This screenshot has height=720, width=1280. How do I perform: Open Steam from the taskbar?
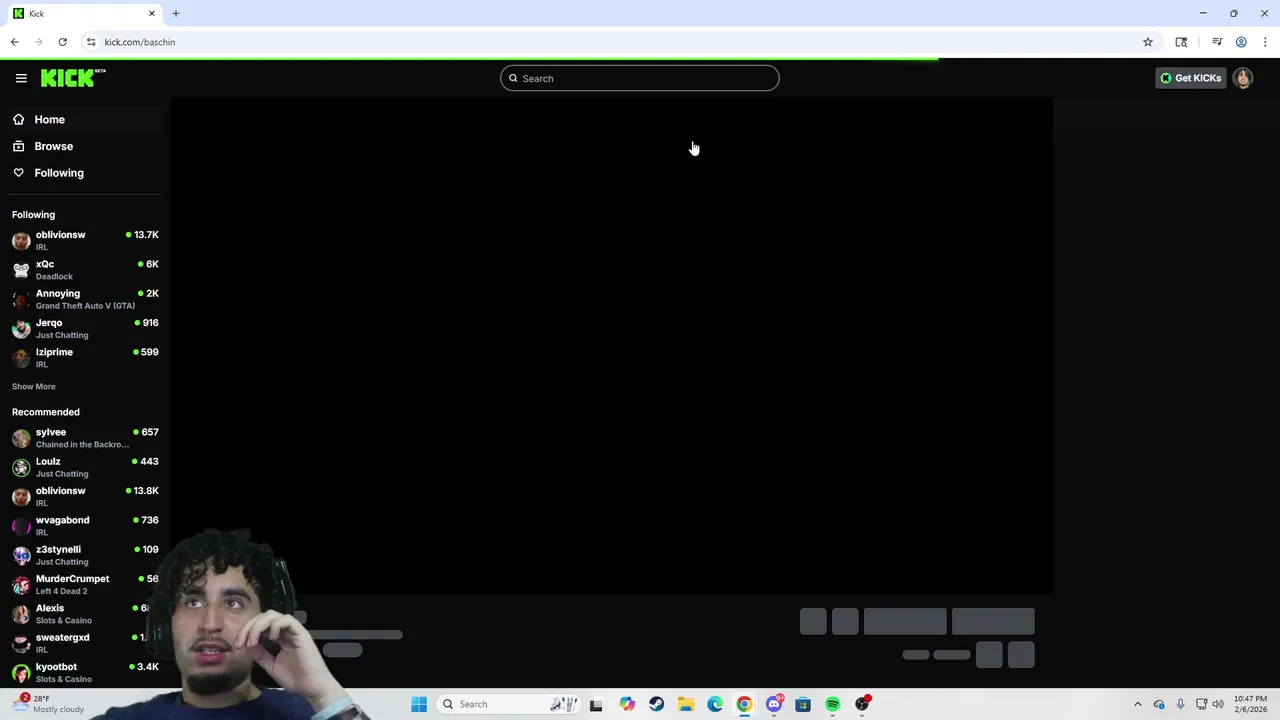click(x=656, y=704)
